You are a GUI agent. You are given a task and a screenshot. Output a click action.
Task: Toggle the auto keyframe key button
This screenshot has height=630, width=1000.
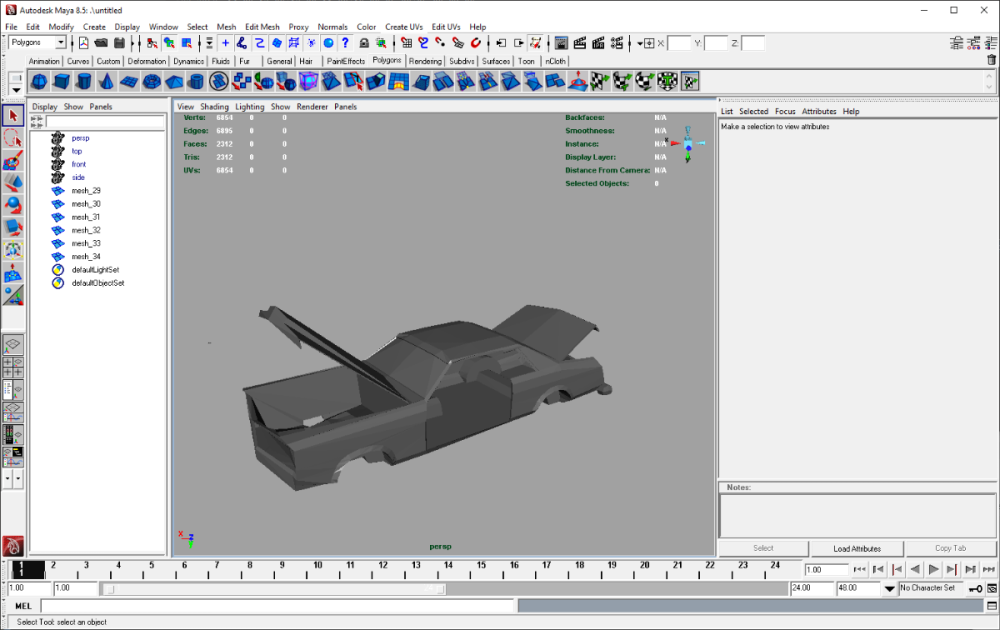tap(975, 588)
